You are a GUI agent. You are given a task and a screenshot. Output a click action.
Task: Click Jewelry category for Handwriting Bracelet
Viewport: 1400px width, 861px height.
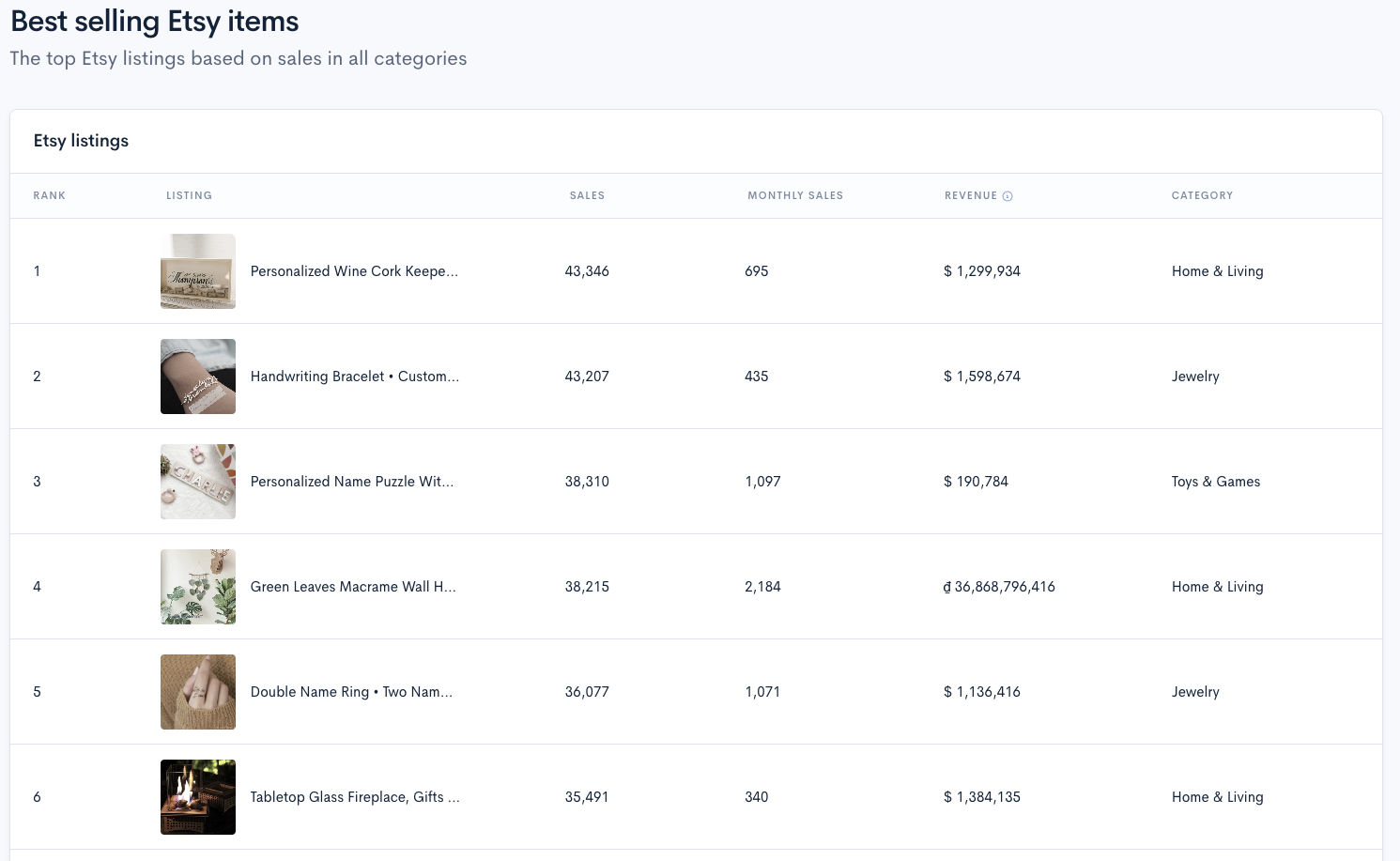1195,377
